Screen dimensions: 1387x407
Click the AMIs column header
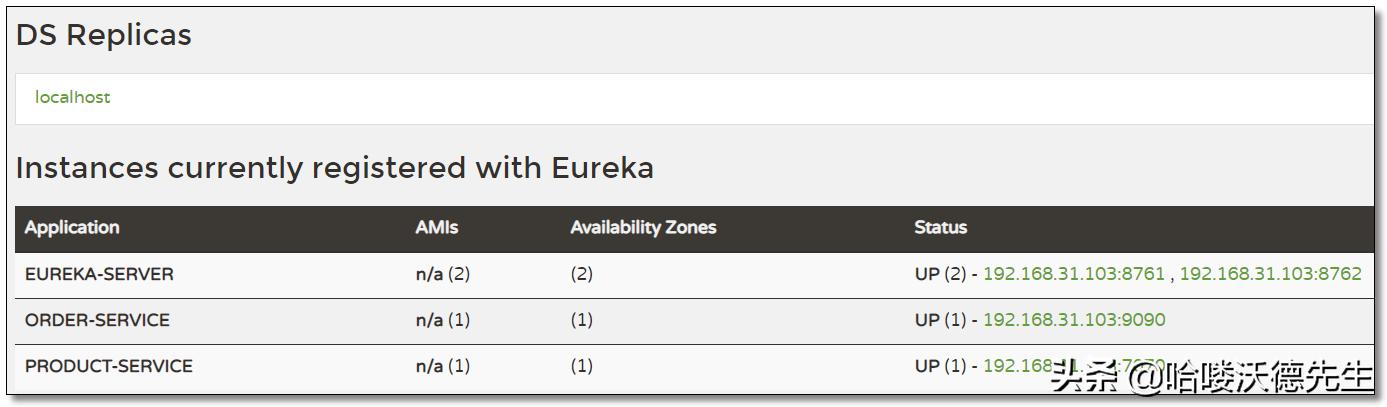(437, 228)
